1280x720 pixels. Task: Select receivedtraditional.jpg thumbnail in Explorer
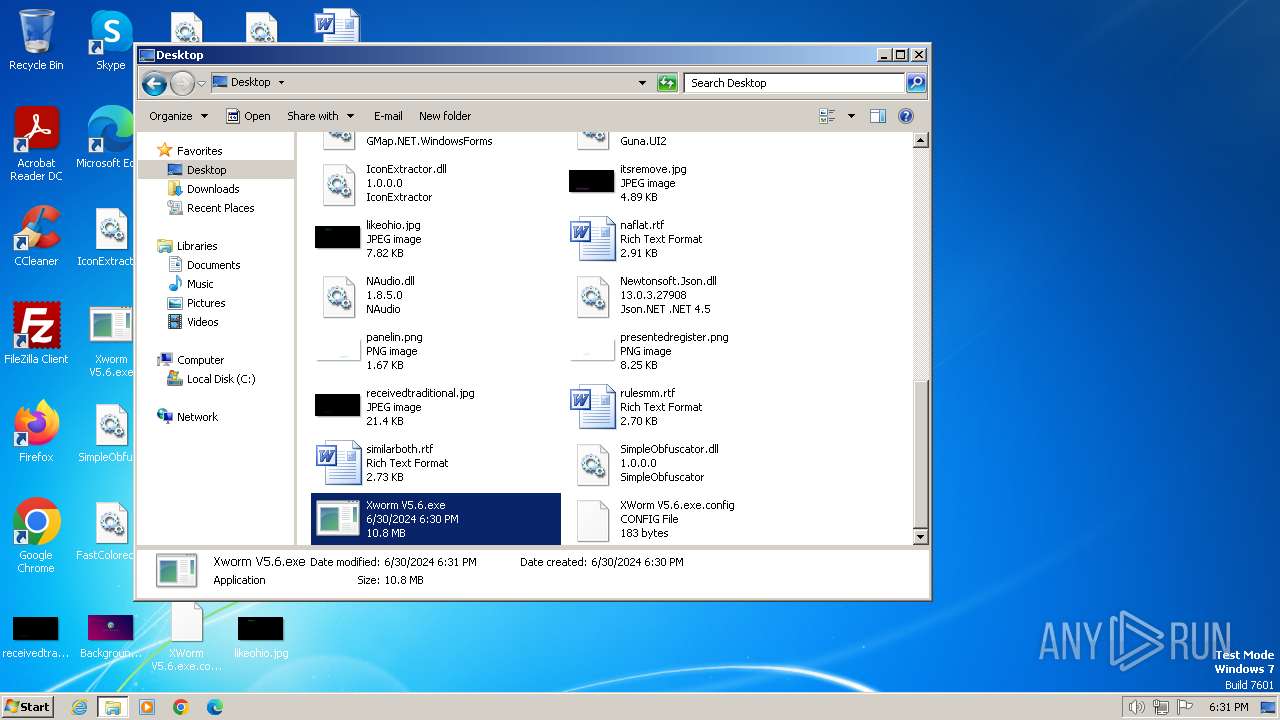pyautogui.click(x=337, y=405)
